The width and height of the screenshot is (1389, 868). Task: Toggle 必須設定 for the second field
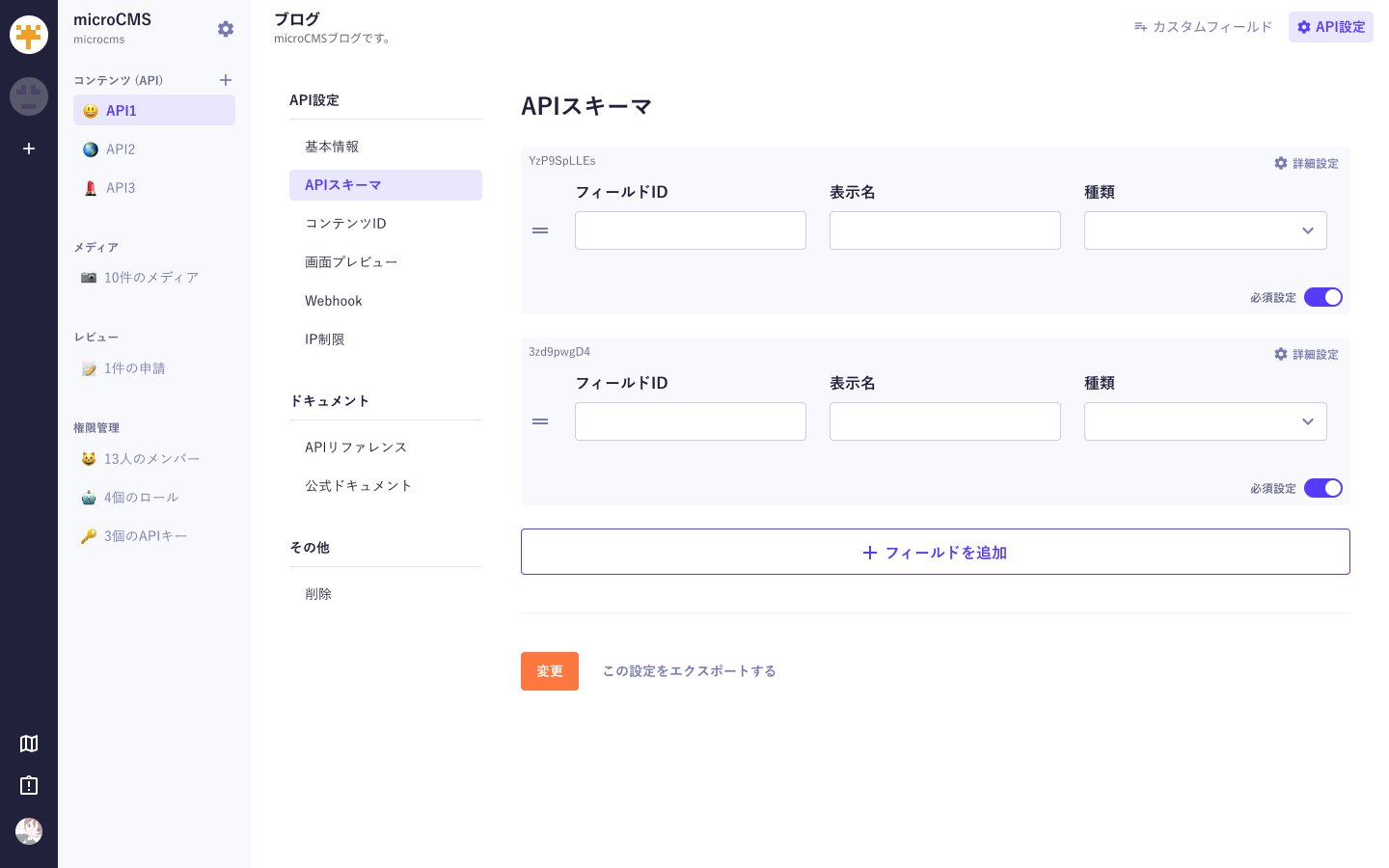pos(1322,488)
